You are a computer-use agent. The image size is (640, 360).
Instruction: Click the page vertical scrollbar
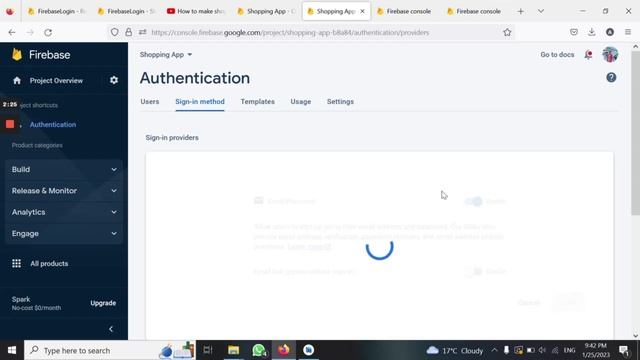coord(636,133)
